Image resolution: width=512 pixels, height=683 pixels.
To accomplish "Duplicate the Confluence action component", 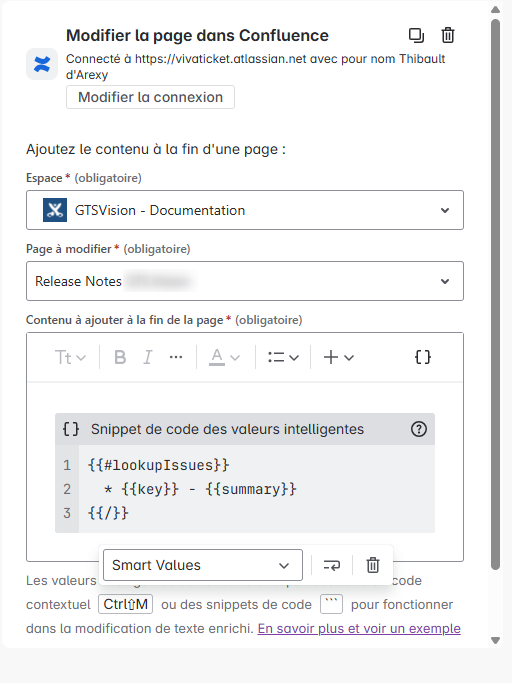I will click(x=416, y=35).
